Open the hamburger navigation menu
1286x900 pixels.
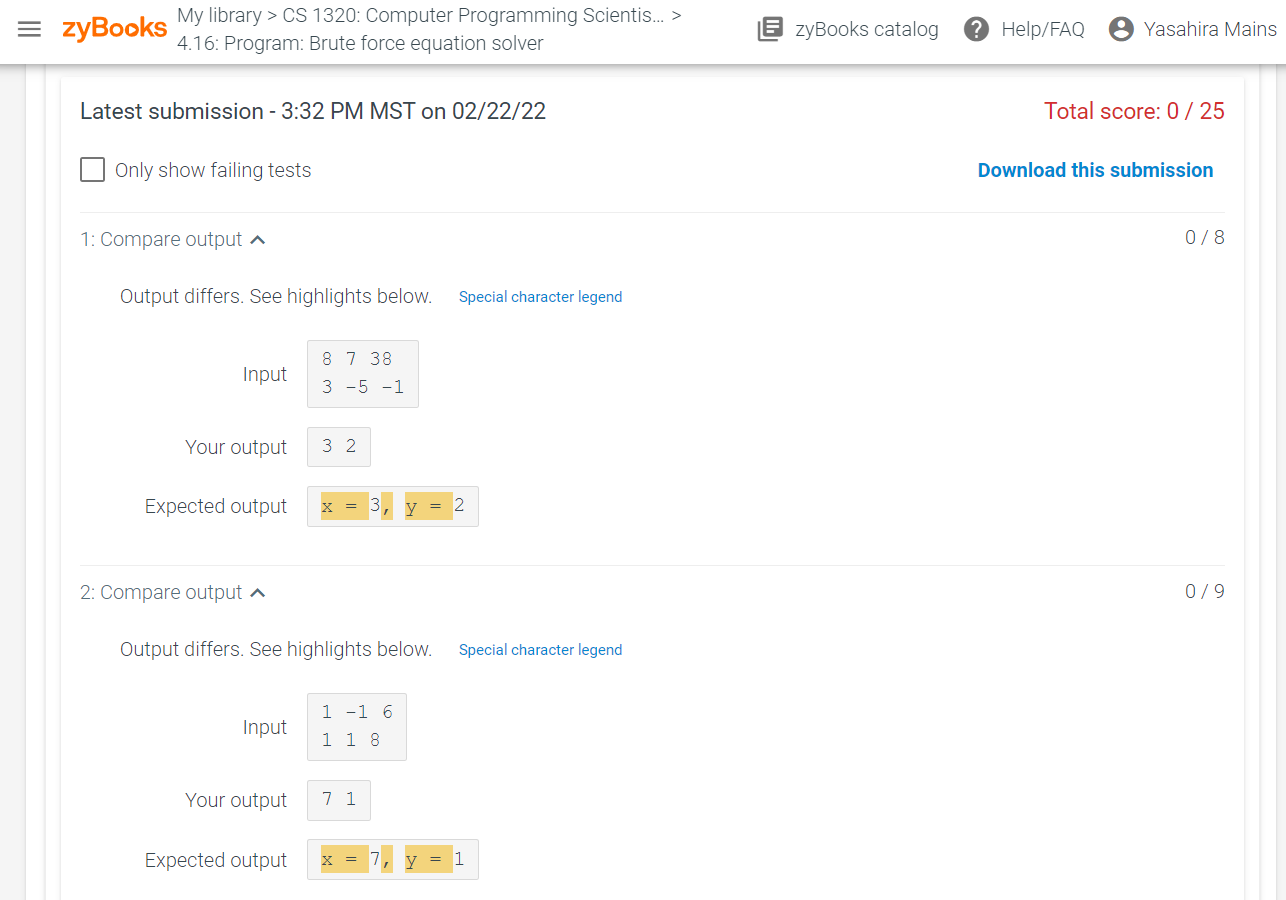point(29,29)
